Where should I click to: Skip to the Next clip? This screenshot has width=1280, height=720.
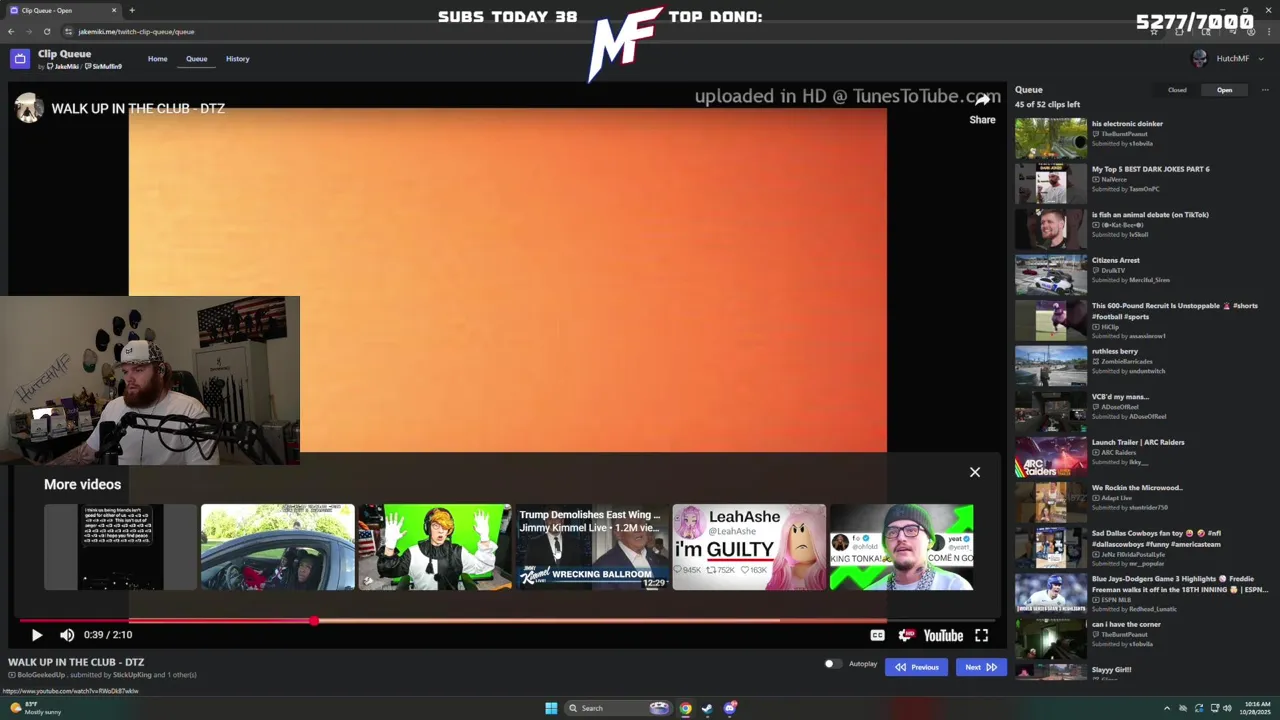coord(980,667)
